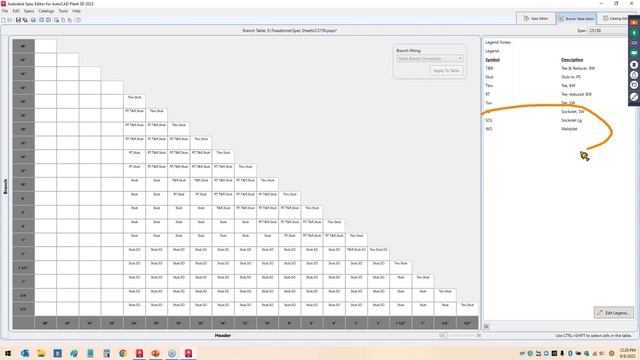The image size is (640, 360).
Task: Click the taskbar clock and date
Action: click(627, 353)
